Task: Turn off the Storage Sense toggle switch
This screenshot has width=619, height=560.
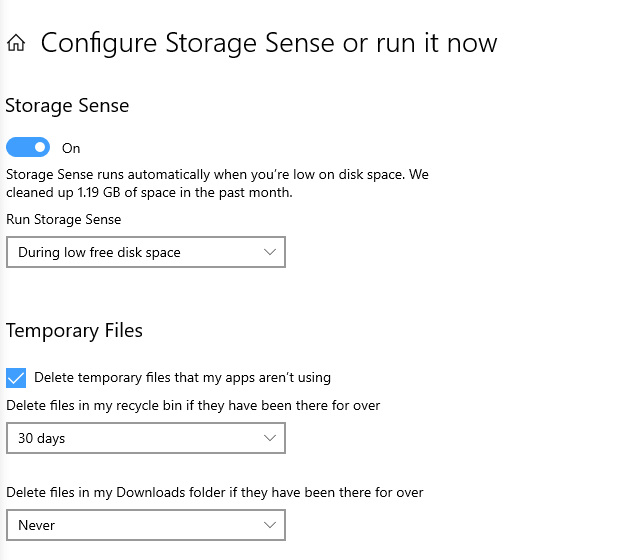Action: tap(28, 148)
